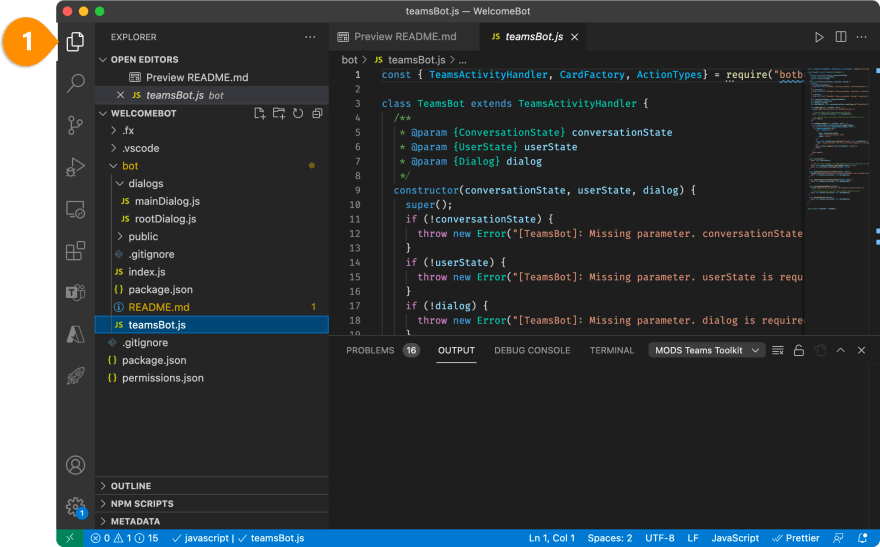Change encoding via UTF-8 status item
This screenshot has width=880, height=547.
coord(660,538)
